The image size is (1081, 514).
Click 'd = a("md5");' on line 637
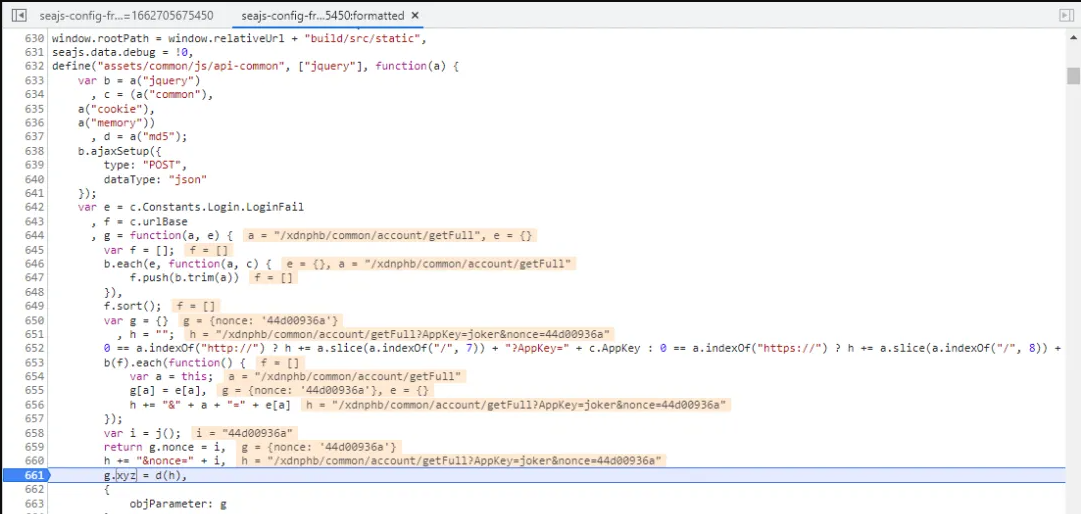(x=145, y=136)
